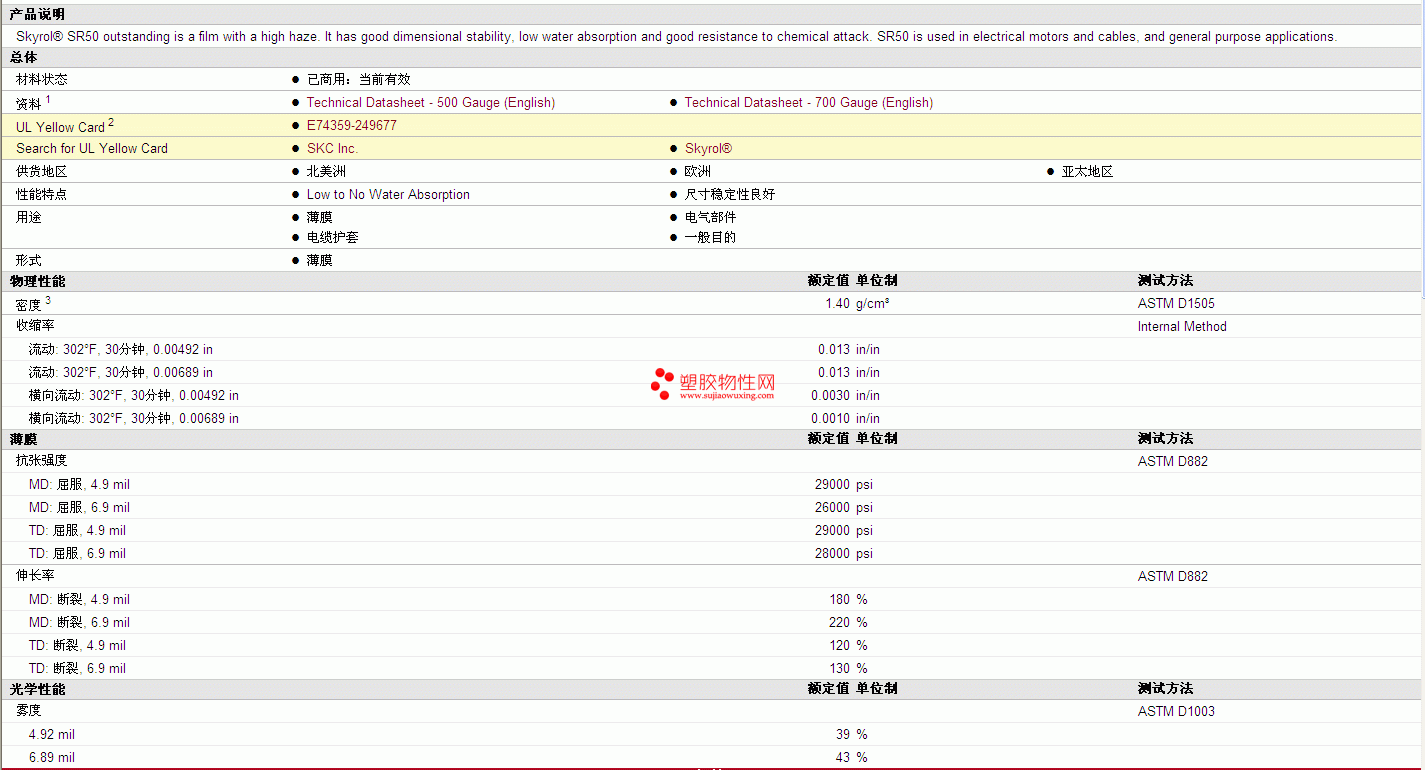The image size is (1425, 770).
Task: Click elongation value 120
Action: click(x=839, y=646)
